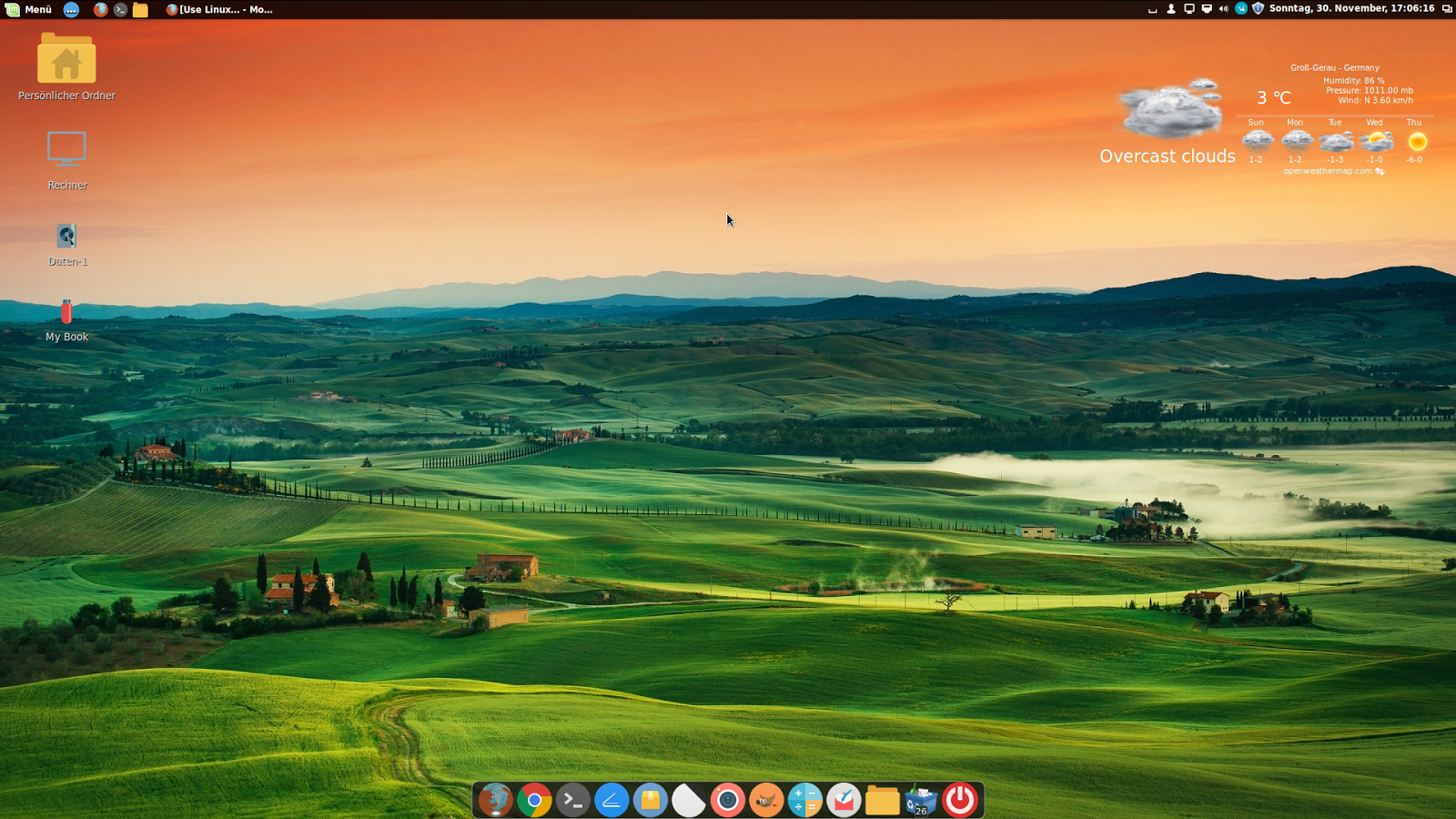Open the Menü in the top-left corner
Screen dimensions: 1456x819
(x=27, y=9)
